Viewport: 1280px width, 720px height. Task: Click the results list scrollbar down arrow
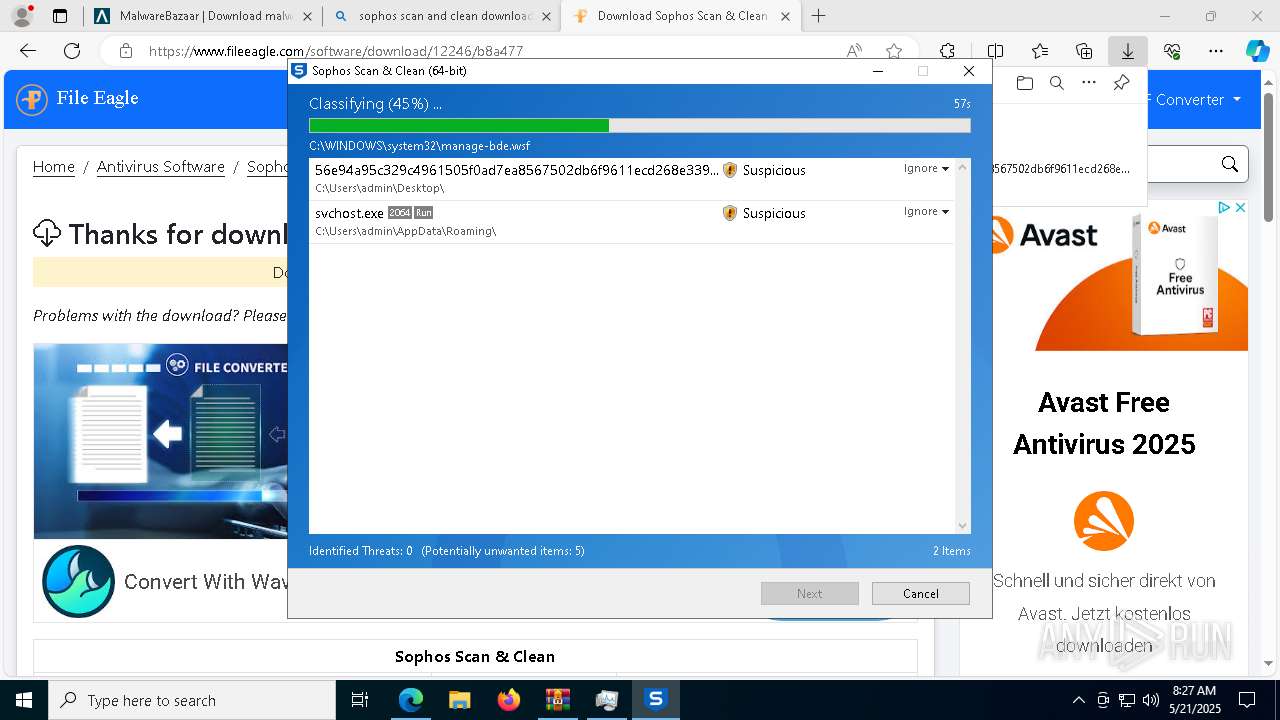pyautogui.click(x=963, y=526)
